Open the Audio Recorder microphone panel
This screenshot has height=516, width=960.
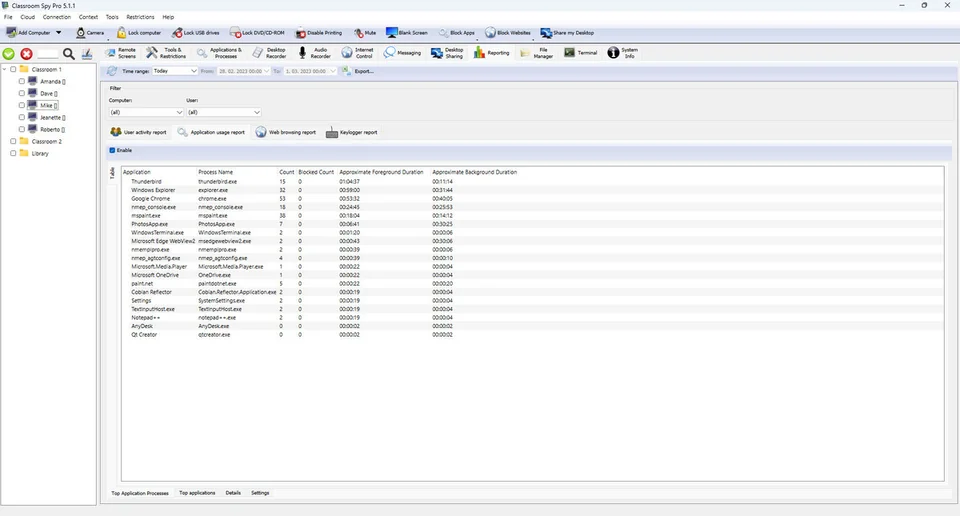click(315, 53)
